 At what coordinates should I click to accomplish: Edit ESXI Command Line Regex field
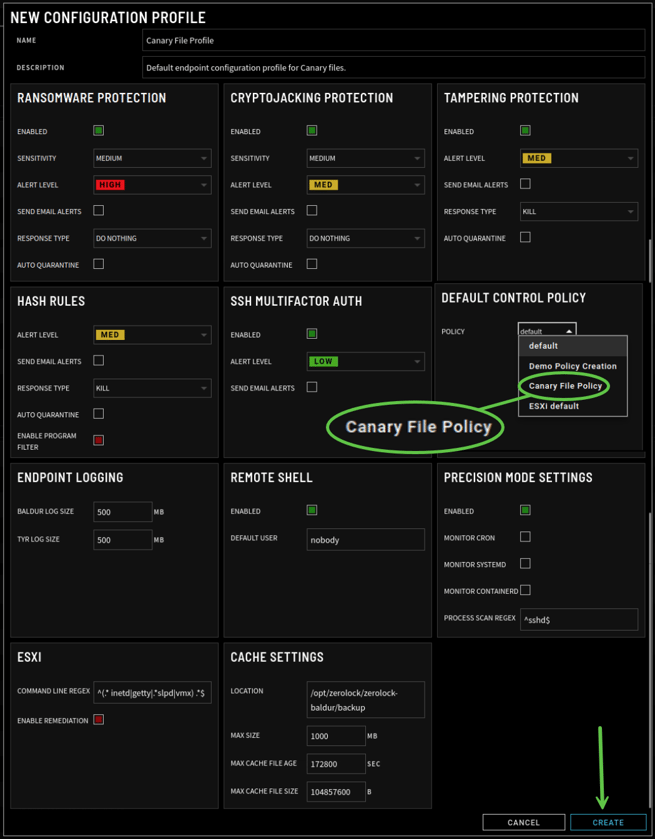coord(153,692)
